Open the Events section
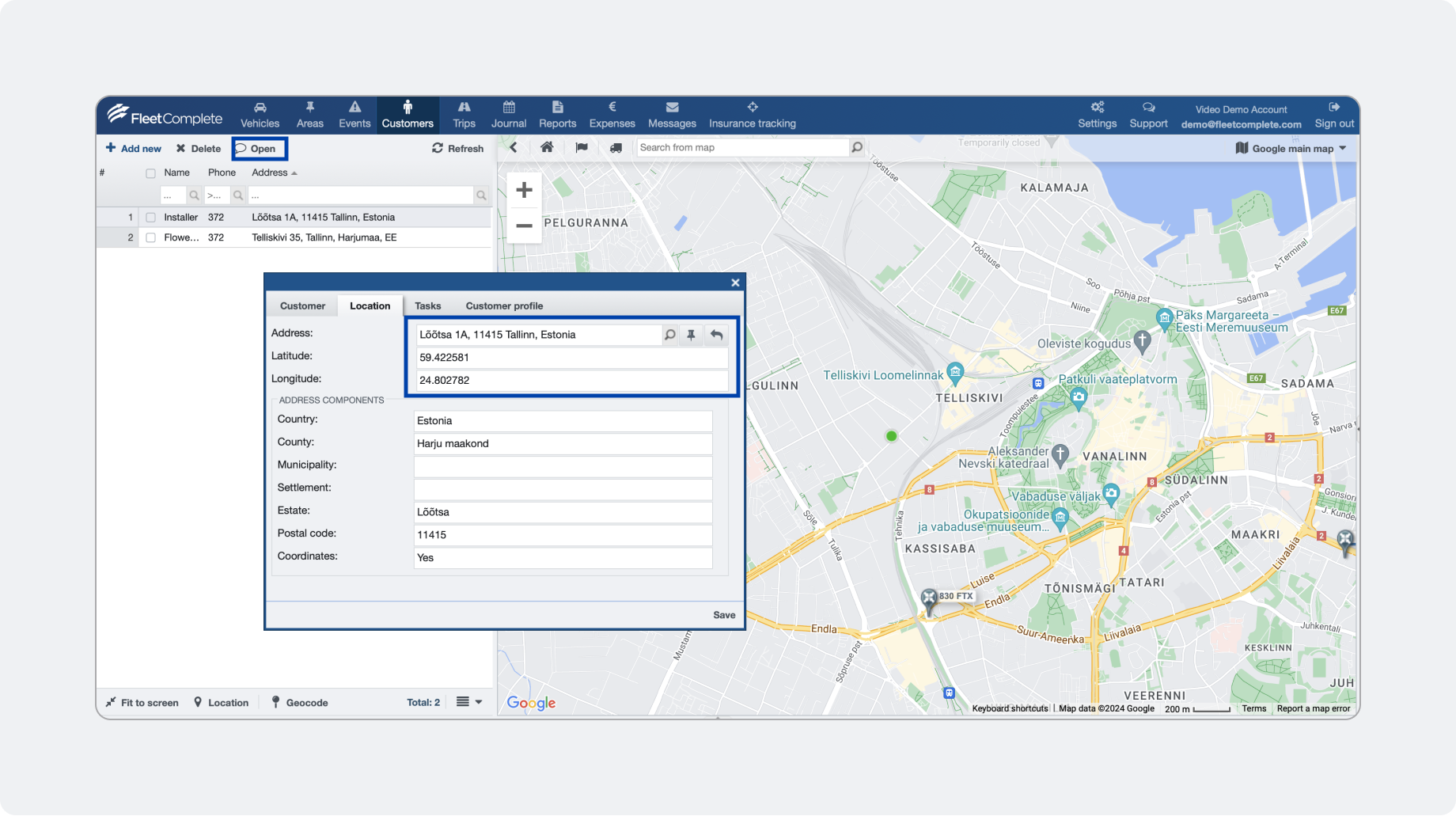This screenshot has width=1456, height=816. 355,116
